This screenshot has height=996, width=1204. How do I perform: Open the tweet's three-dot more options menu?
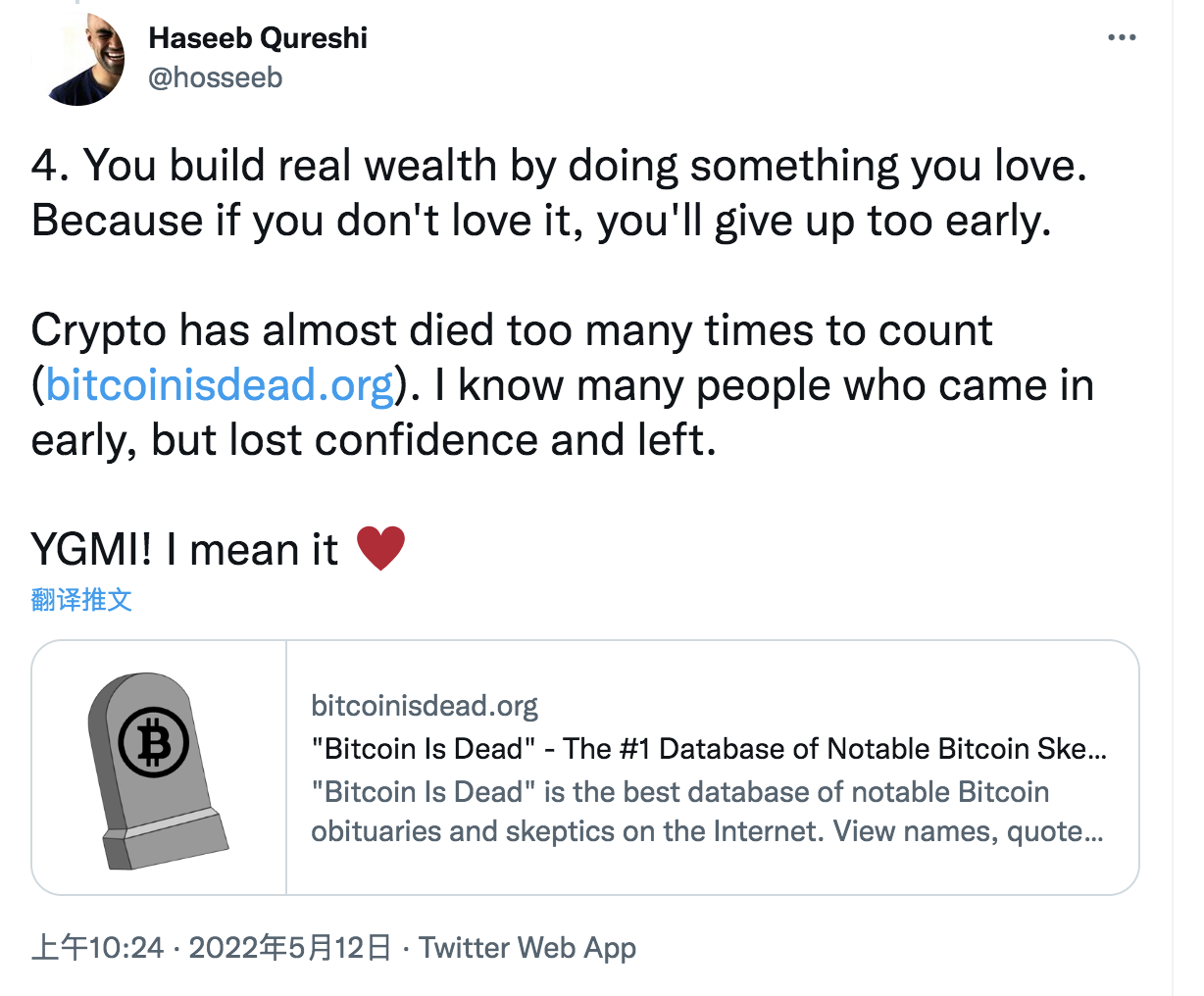point(1121,38)
